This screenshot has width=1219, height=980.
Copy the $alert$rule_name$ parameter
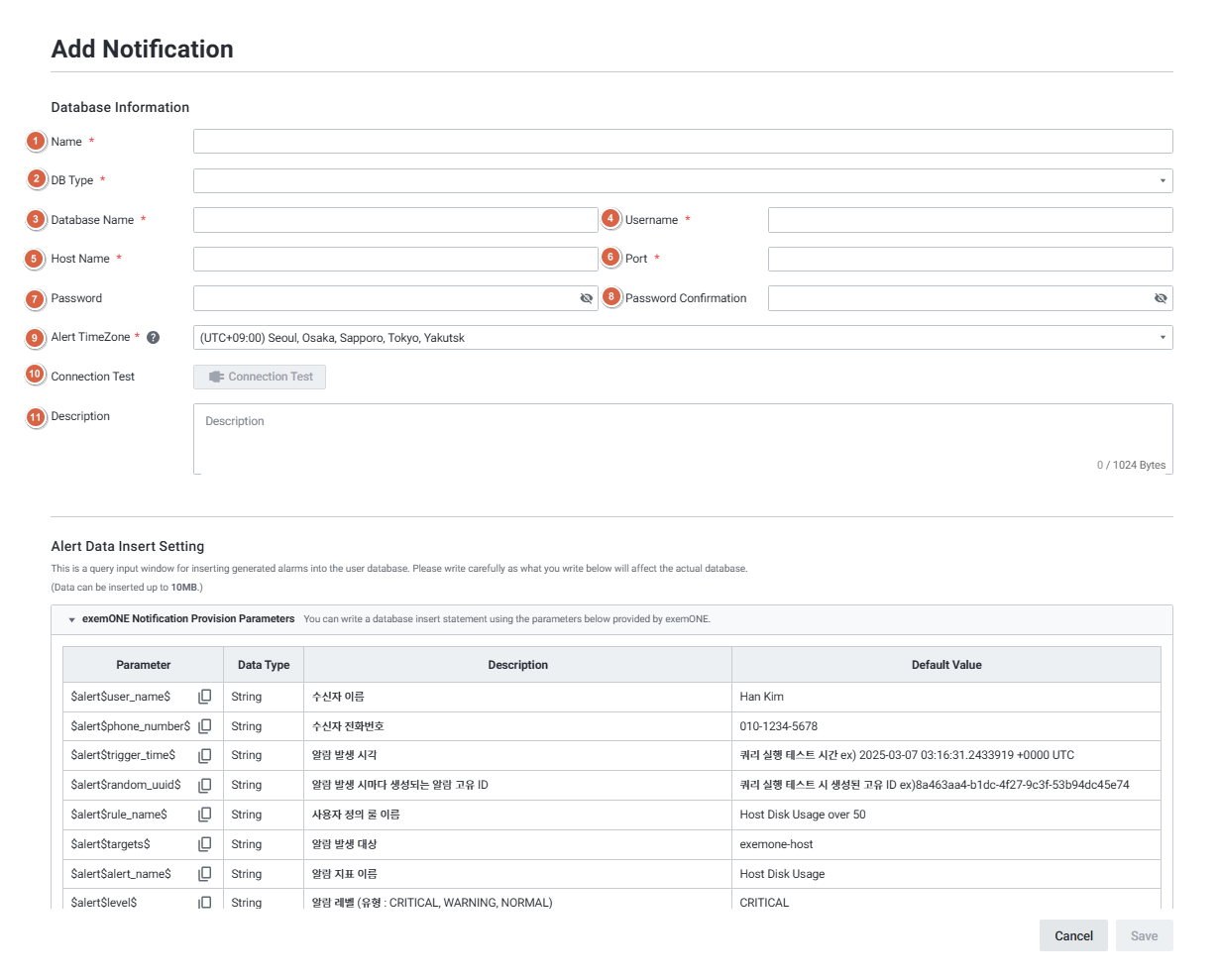(x=205, y=815)
